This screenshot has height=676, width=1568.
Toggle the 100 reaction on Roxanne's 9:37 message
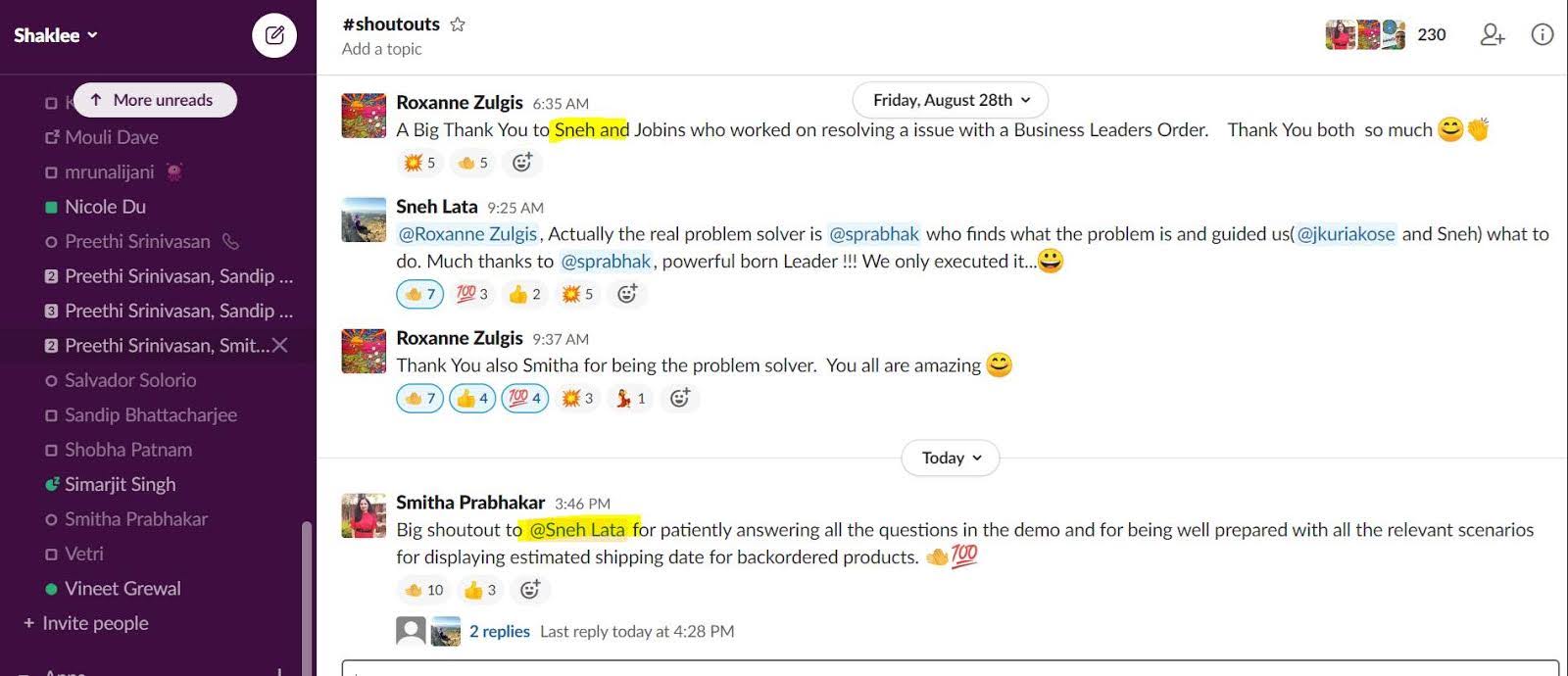click(524, 398)
